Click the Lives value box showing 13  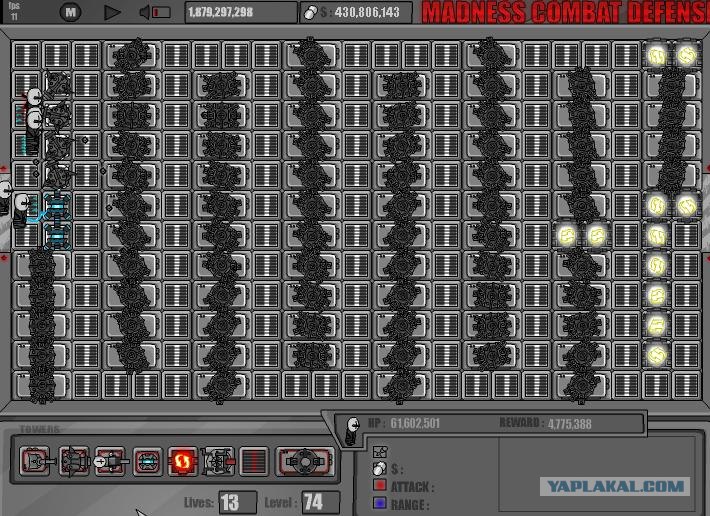(x=237, y=502)
